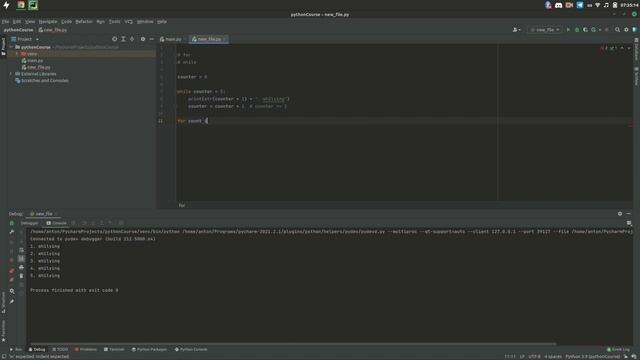Open the IDE settings gear in the toolbar
The width and height of the screenshot is (640, 360).
pyautogui.click(x=626, y=30)
